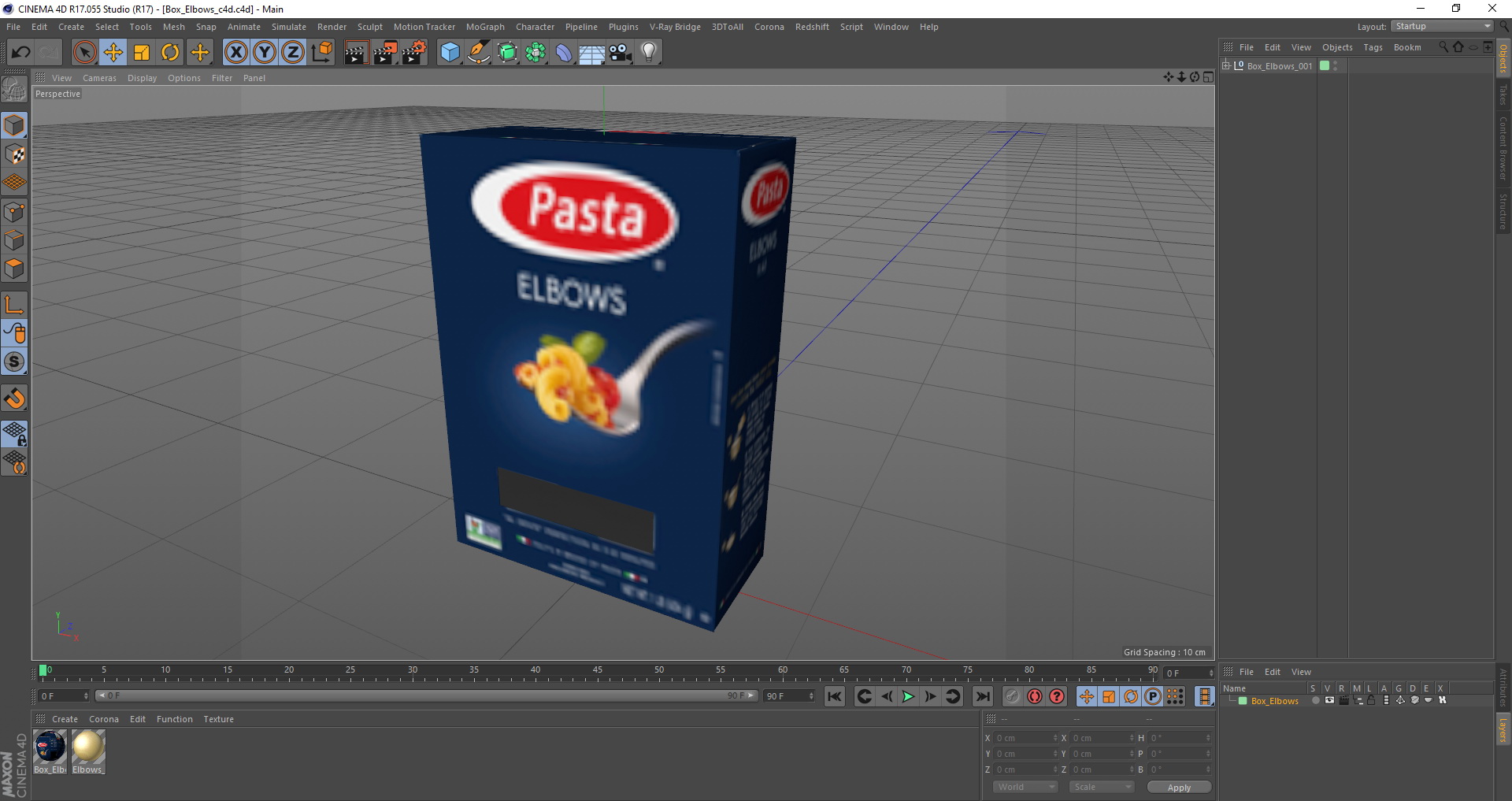Click the green Box_Elbows layer swatch

click(1243, 701)
